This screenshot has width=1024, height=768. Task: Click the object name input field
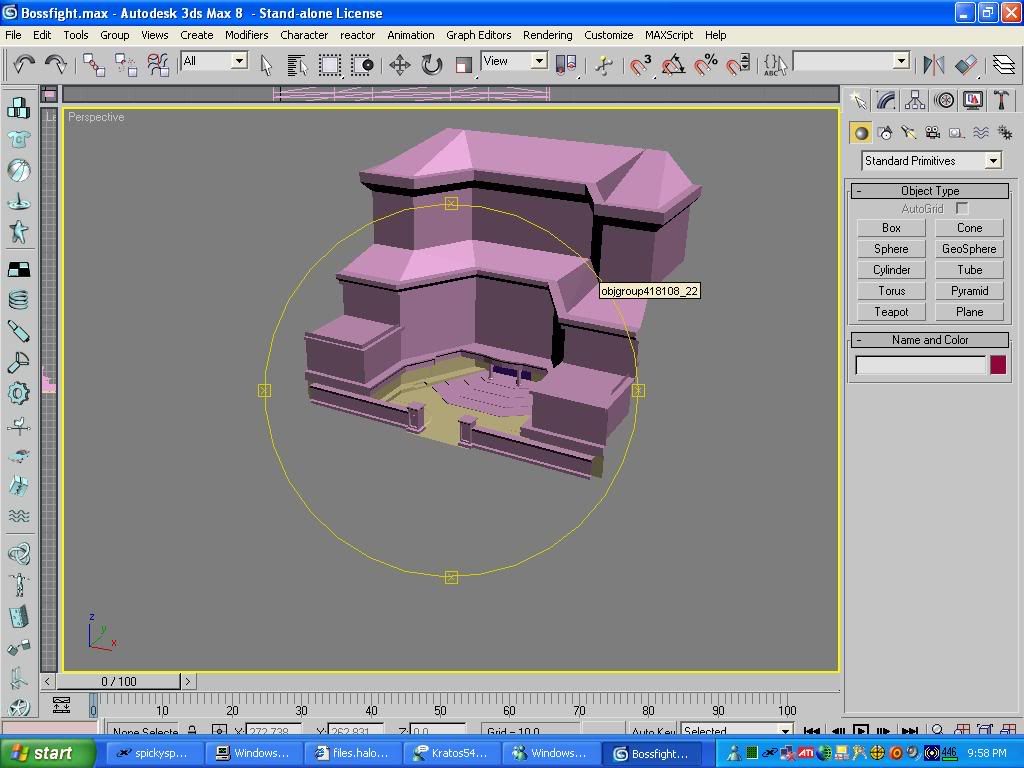[920, 365]
